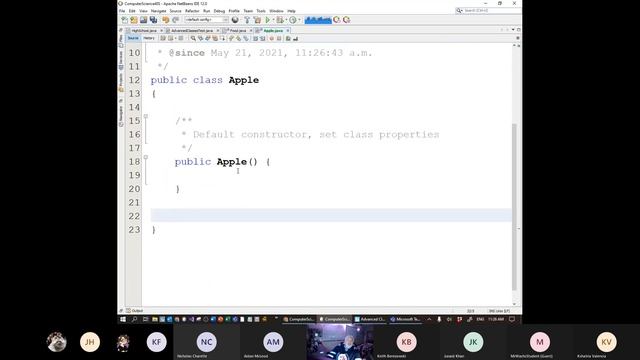Click the Profile Project toolbar icon
The width and height of the screenshot is (640, 360).
[x=293, y=20]
